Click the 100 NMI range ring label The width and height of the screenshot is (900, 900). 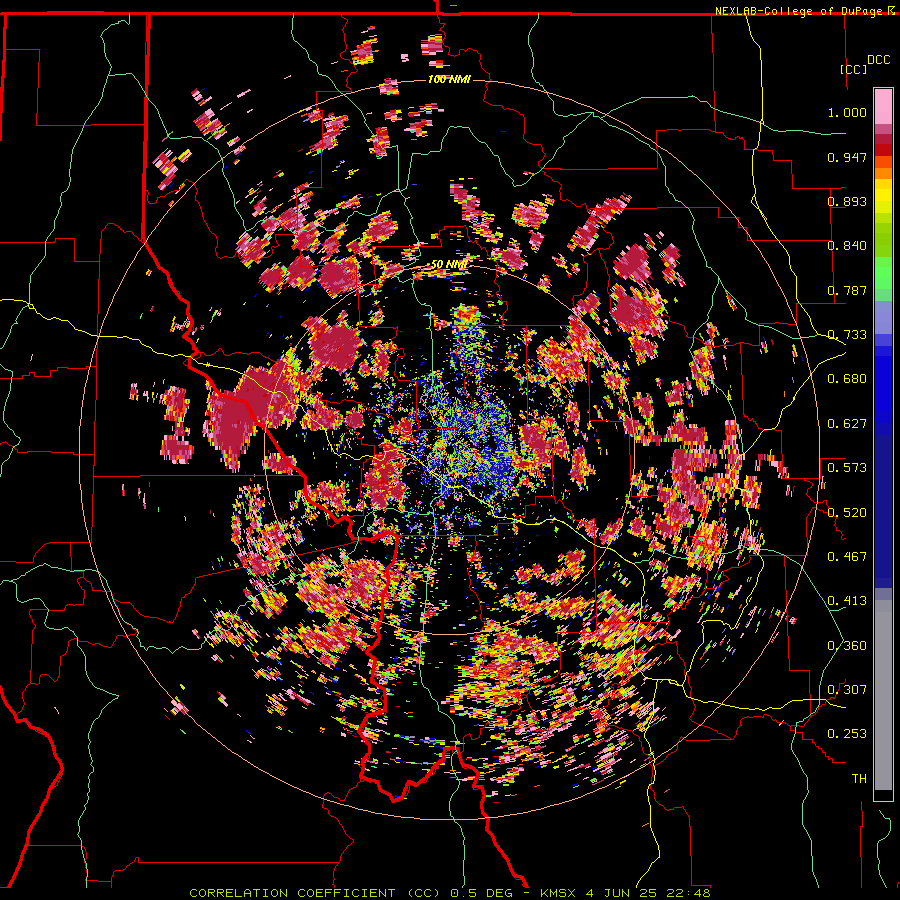[449, 79]
